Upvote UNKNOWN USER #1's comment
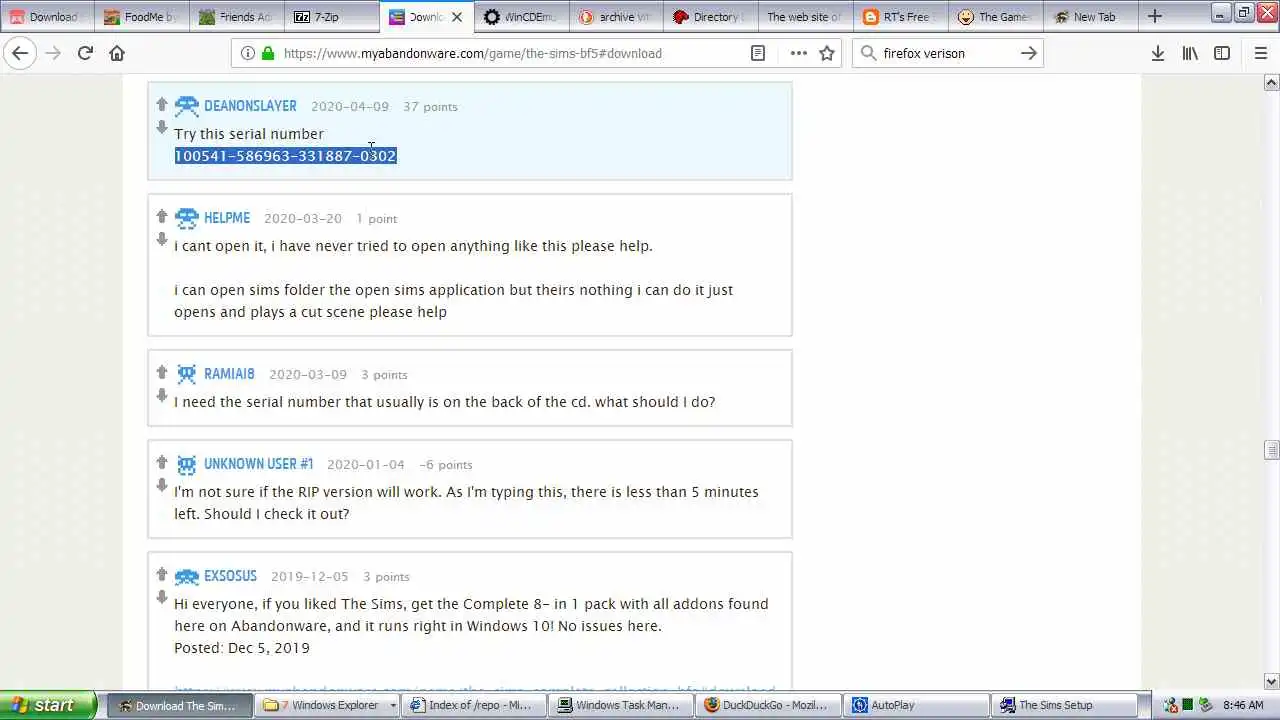Viewport: 1280px width, 720px height. coord(162,462)
